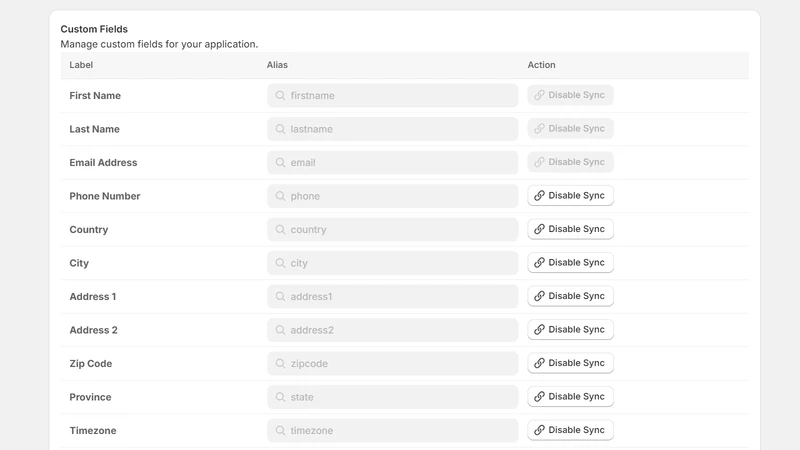Focus the phone alias input
Screen dimensions: 800x450
click(x=392, y=196)
